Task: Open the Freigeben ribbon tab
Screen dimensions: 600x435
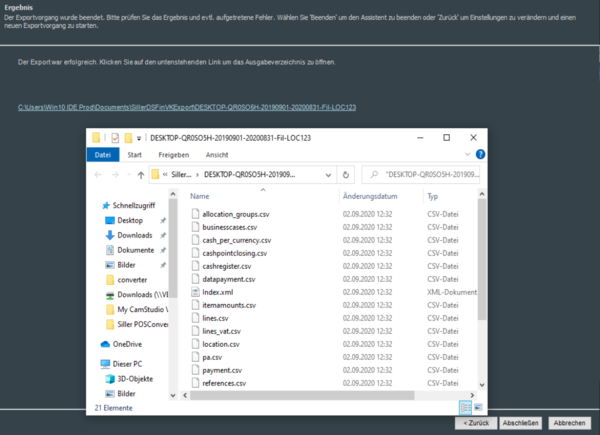Action: click(173, 155)
